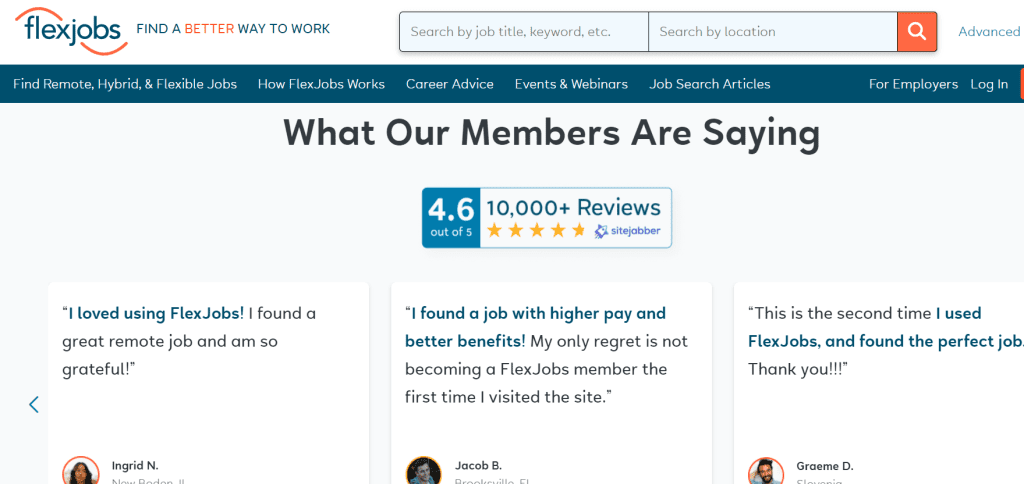Click the Log In link
Viewport: 1024px width, 484px height.
point(989,84)
